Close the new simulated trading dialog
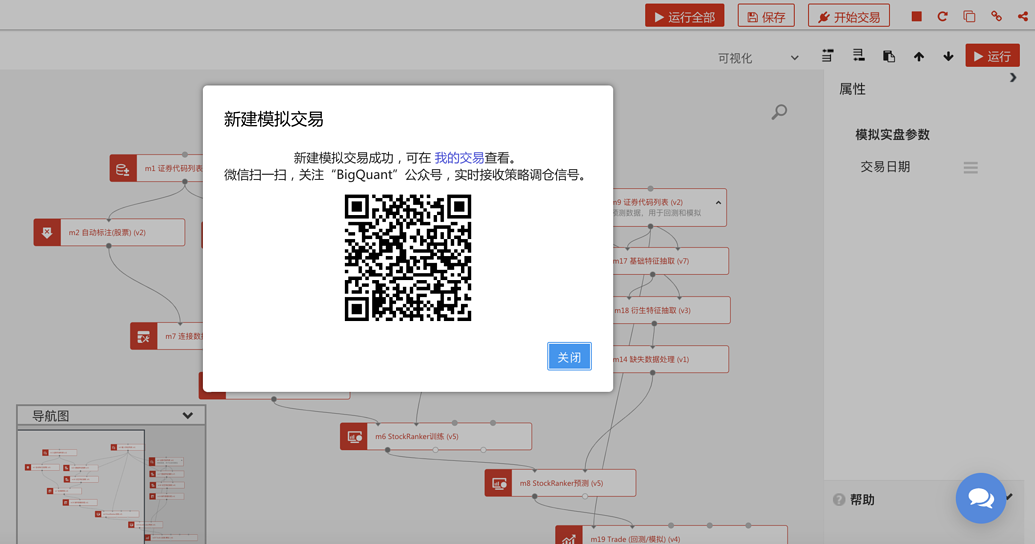 coord(569,357)
